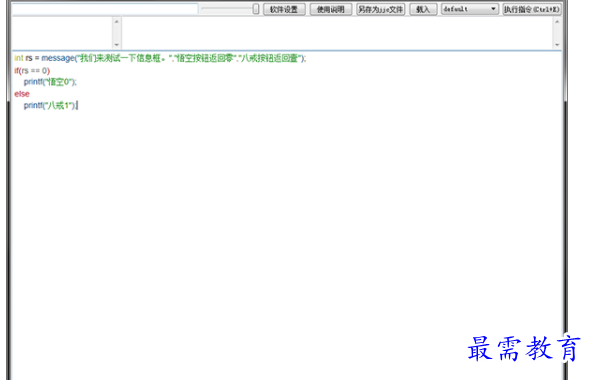Click the printf("八戒1") code line
Viewport: 589px width, 380px height.
(x=50, y=106)
